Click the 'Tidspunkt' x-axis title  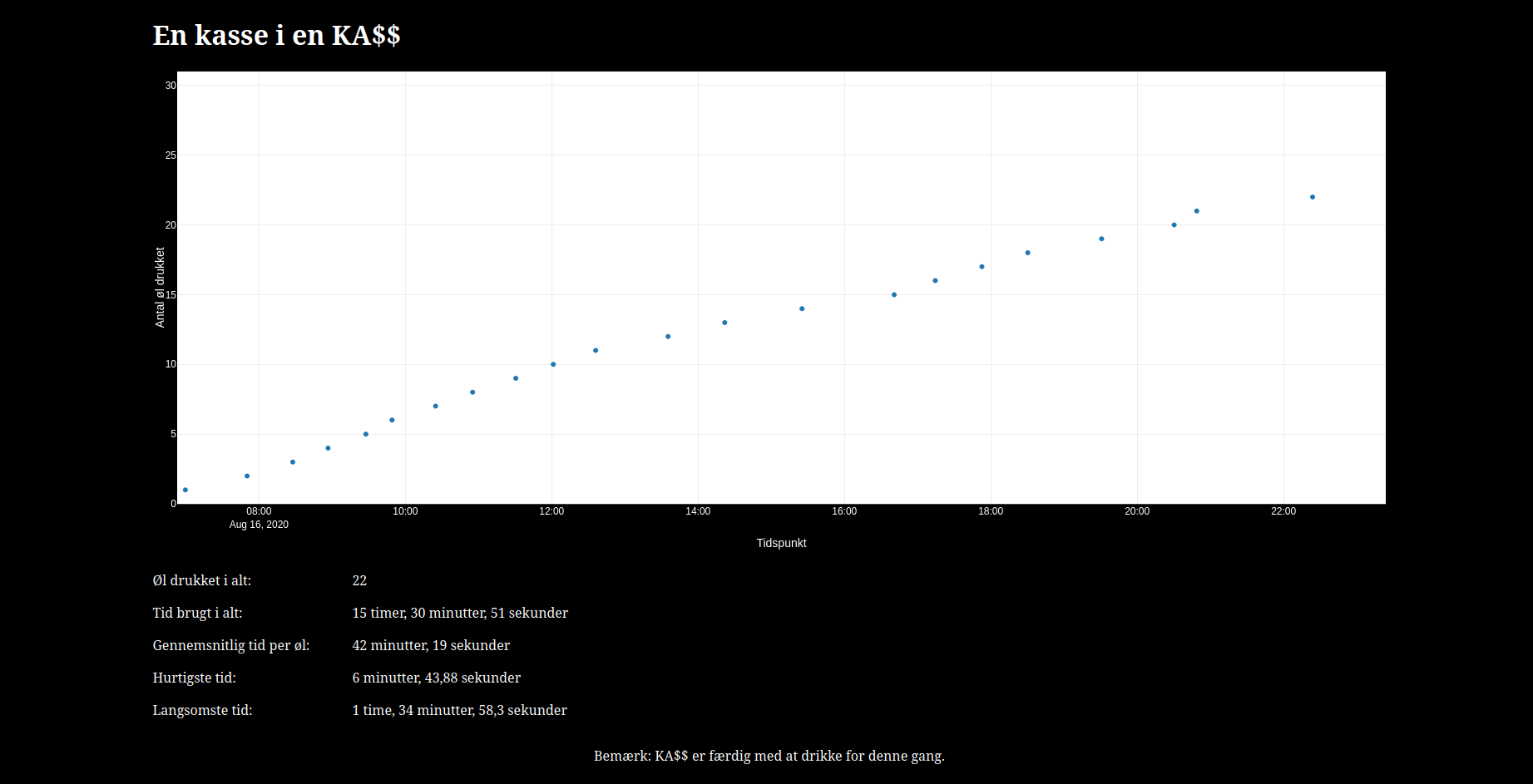pos(781,543)
